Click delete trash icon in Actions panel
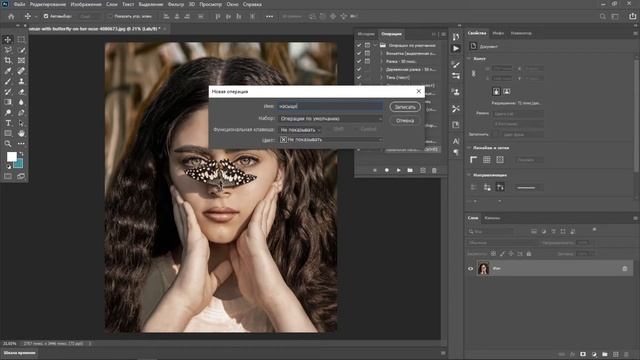Viewport: 640px width, 360px height. [434, 170]
